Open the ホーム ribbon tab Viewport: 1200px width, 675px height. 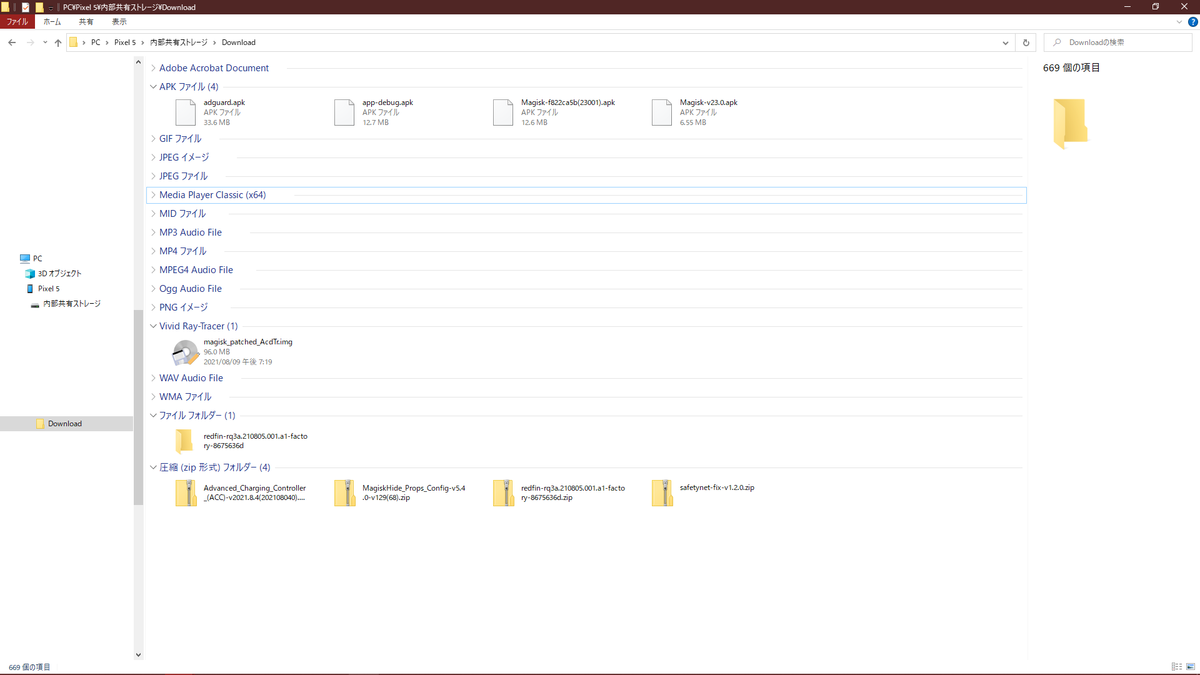(52, 21)
